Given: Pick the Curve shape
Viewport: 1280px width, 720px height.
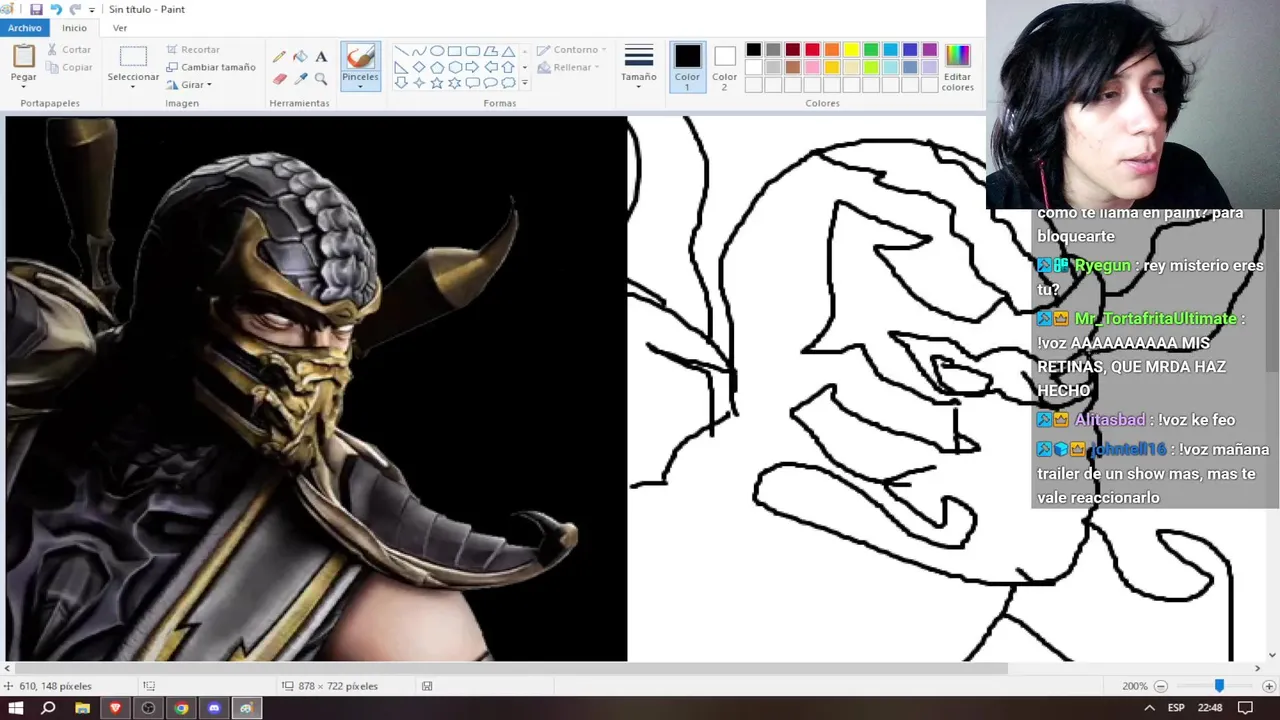Looking at the screenshot, I should tap(419, 51).
